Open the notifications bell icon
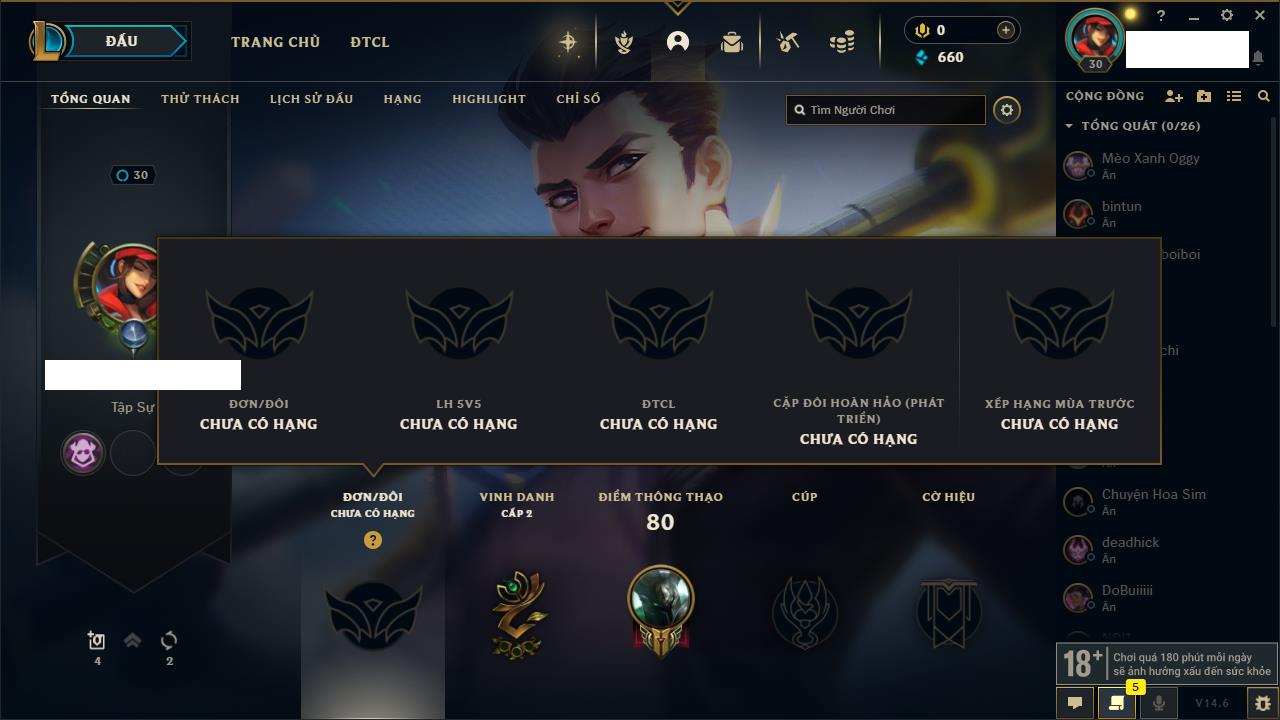The width and height of the screenshot is (1280, 720). 1257,58
